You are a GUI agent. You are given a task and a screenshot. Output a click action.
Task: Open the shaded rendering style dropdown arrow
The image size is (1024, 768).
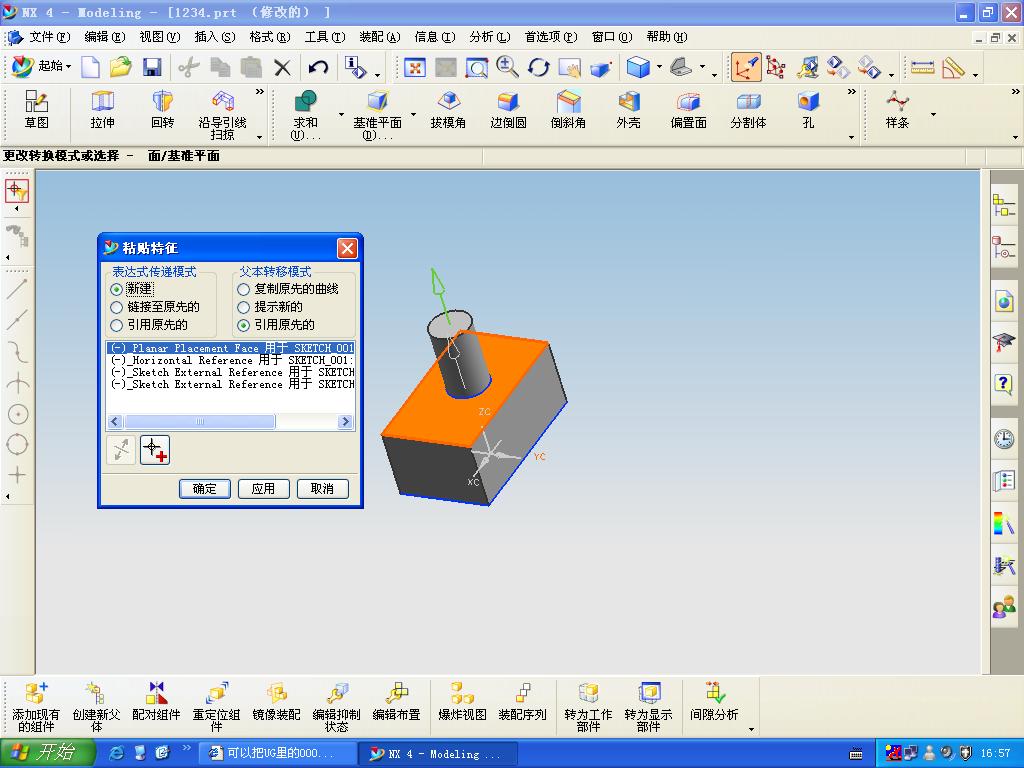(659, 67)
